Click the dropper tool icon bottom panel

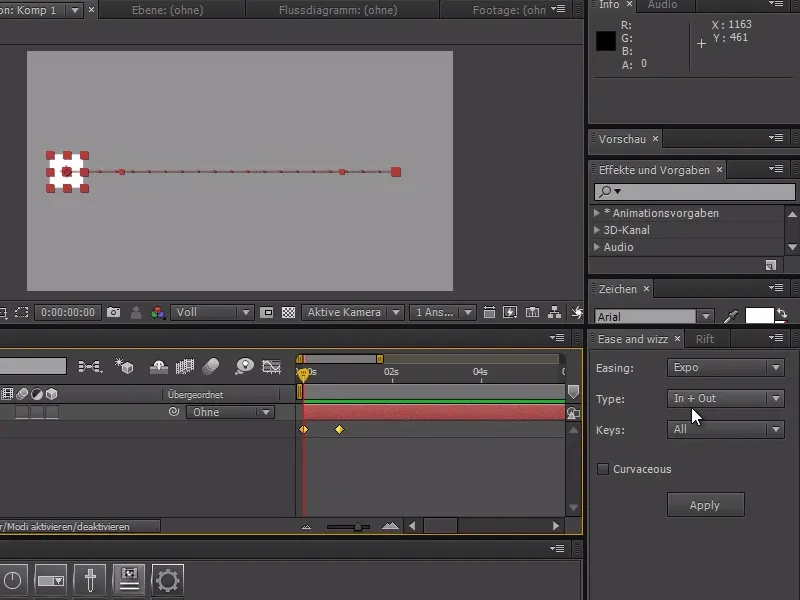90,580
